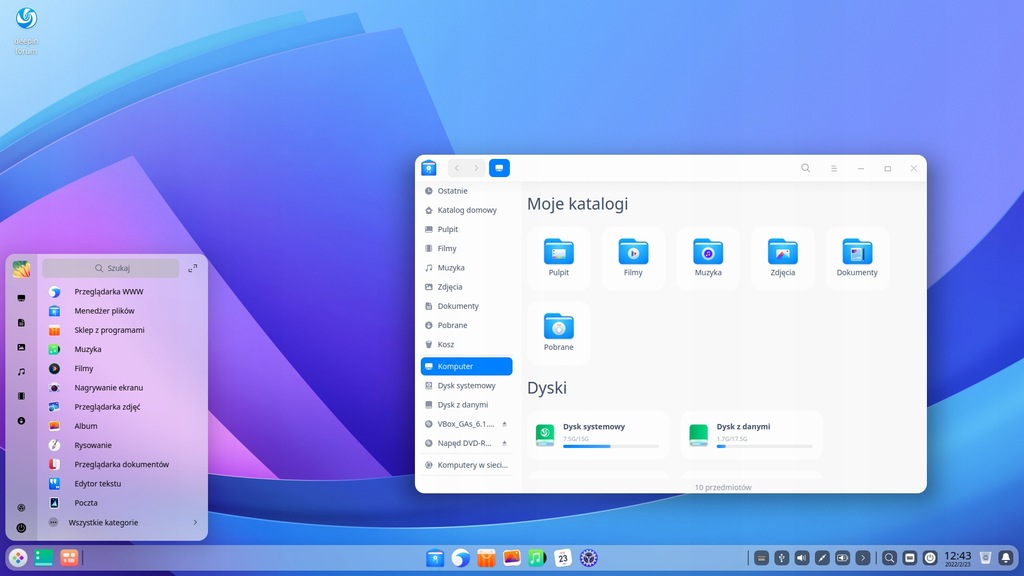Open notifications bell in the dock
Viewport: 1024px width, 576px height.
[1005, 558]
